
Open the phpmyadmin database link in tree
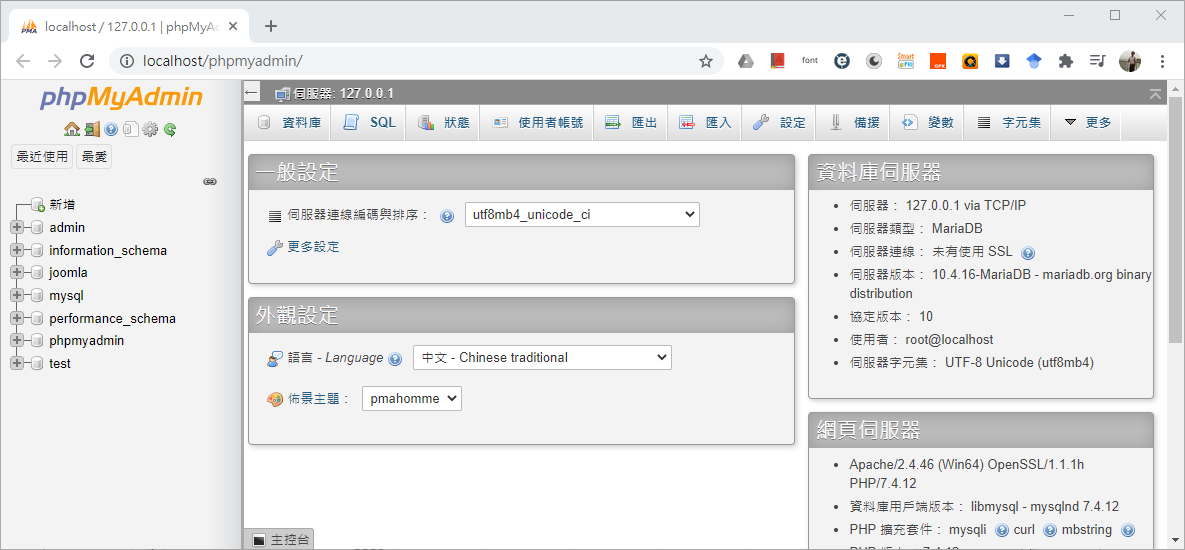click(87, 341)
